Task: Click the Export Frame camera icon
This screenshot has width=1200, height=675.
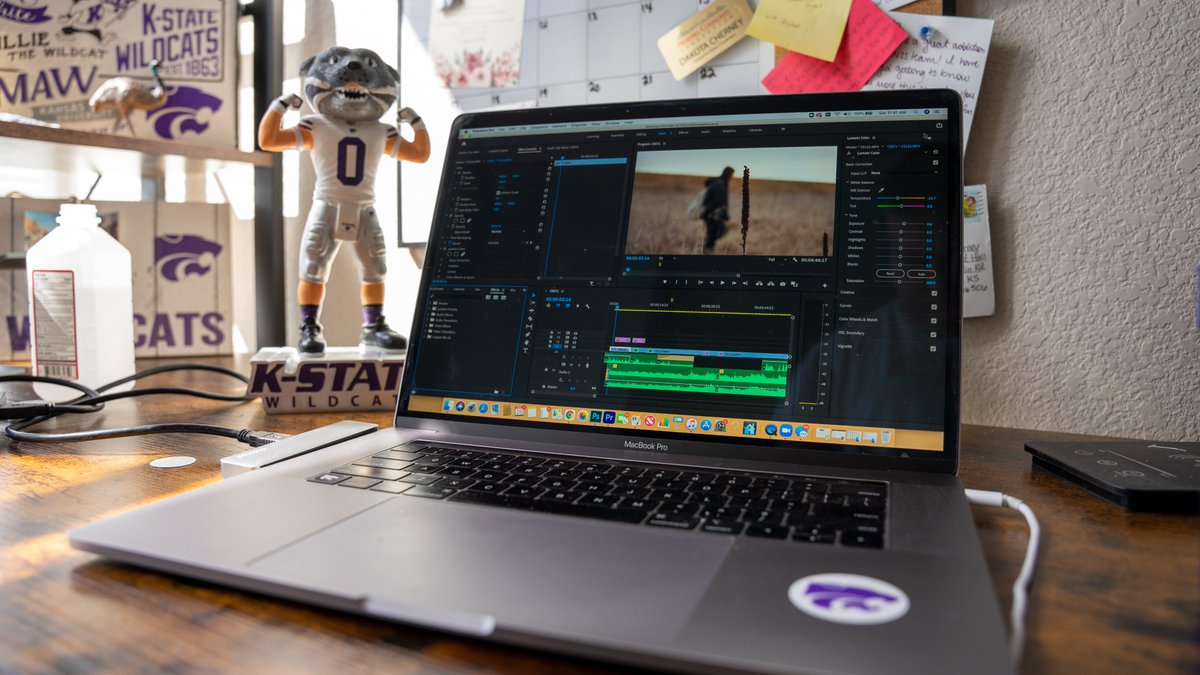Action: (783, 284)
